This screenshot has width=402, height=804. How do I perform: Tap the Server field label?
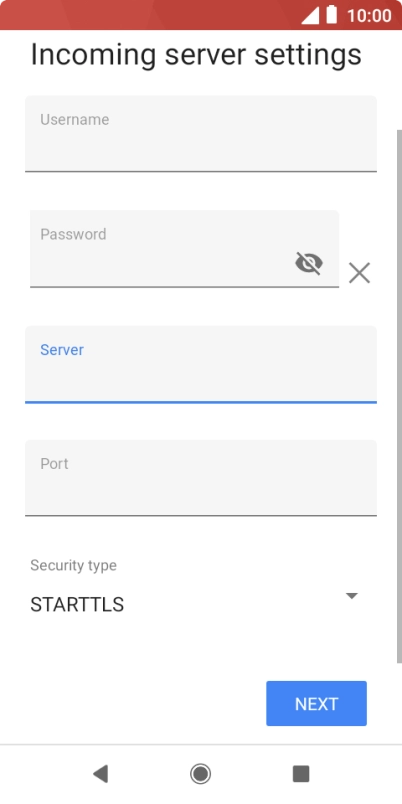[62, 350]
